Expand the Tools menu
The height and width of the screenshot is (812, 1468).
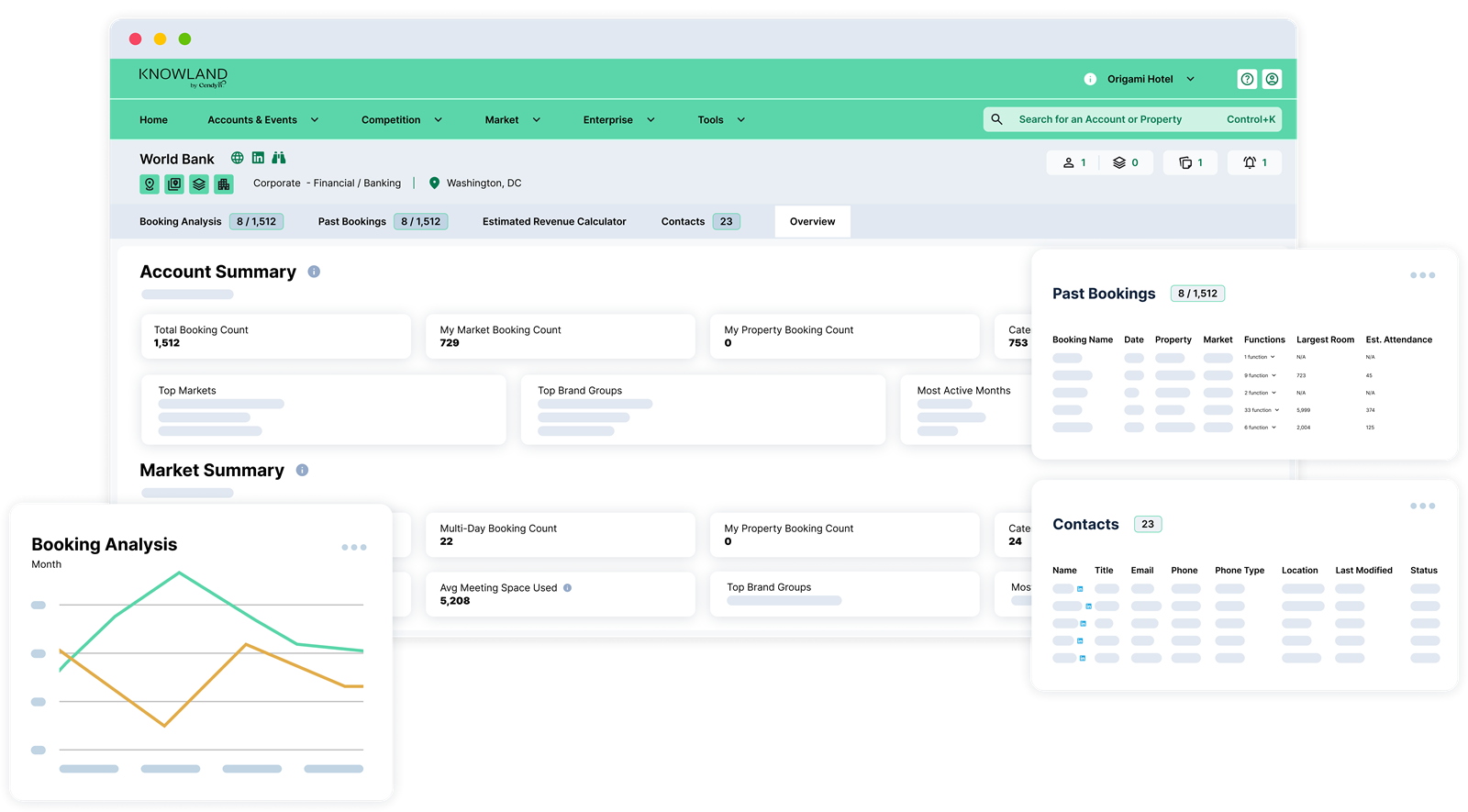[x=740, y=120]
